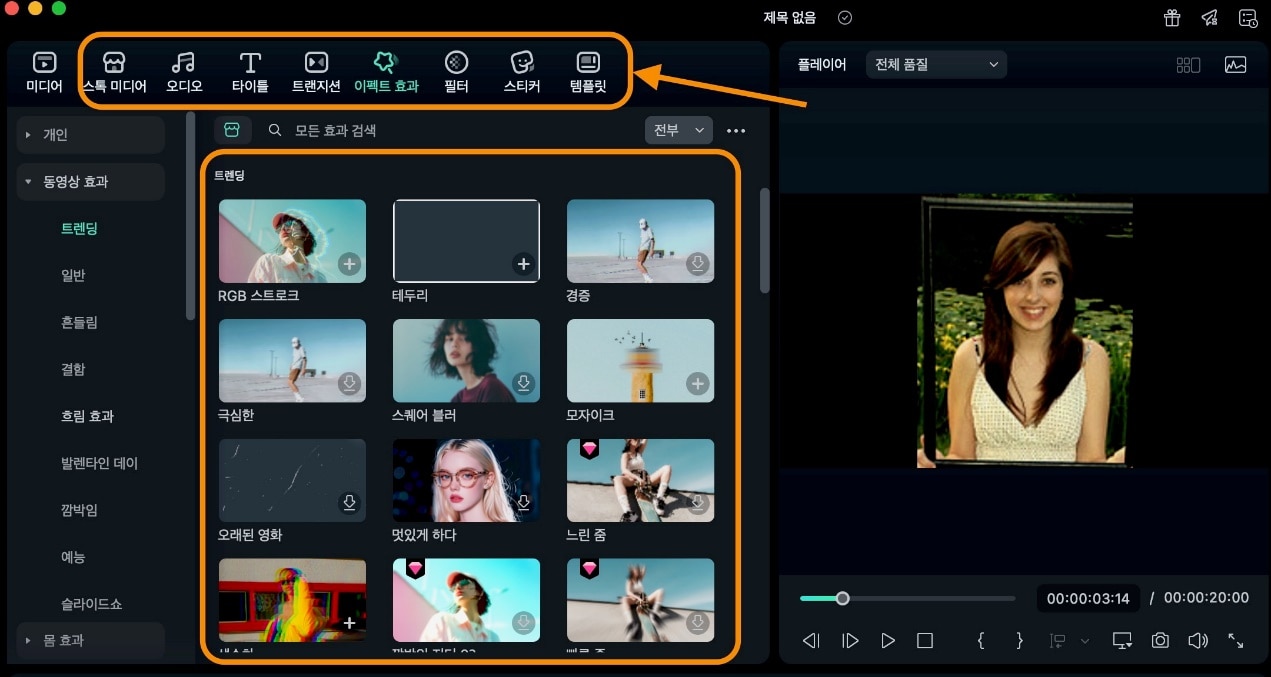The height and width of the screenshot is (677, 1271).
Task: Open the player scopes image icon
Action: tap(1236, 65)
